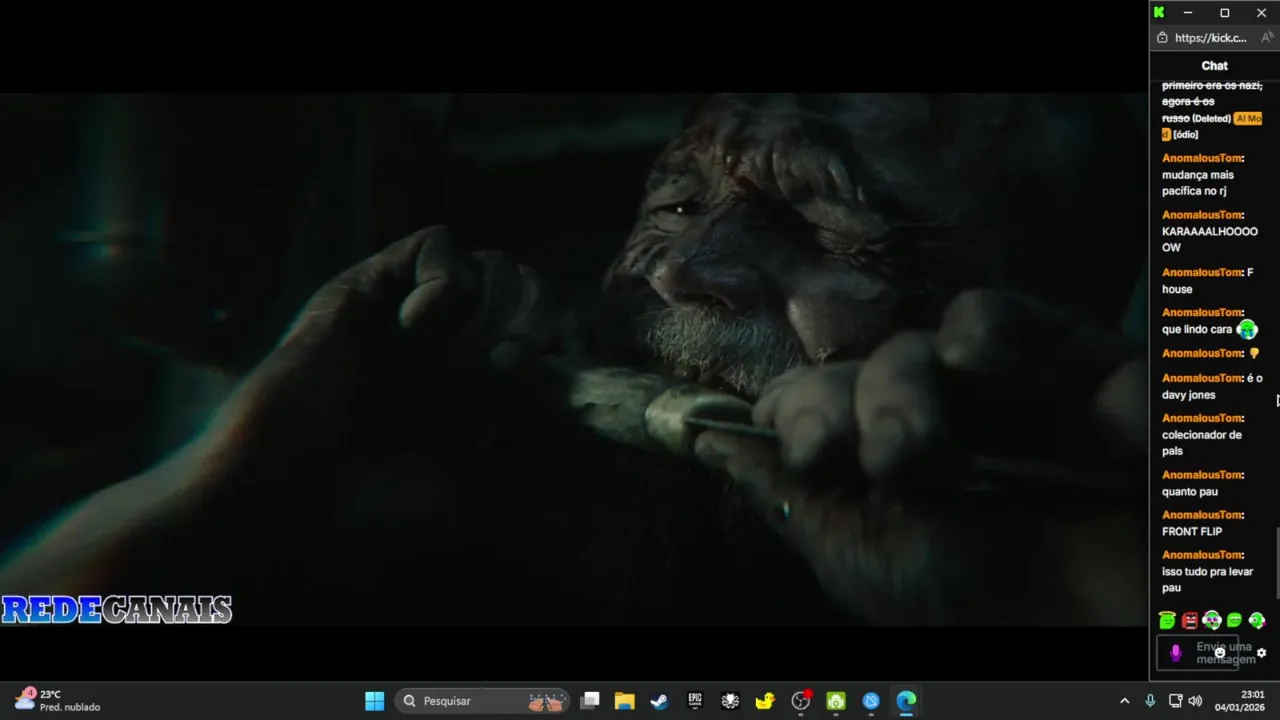Open File Explorer from the taskbar
This screenshot has height=720, width=1280.
point(625,701)
